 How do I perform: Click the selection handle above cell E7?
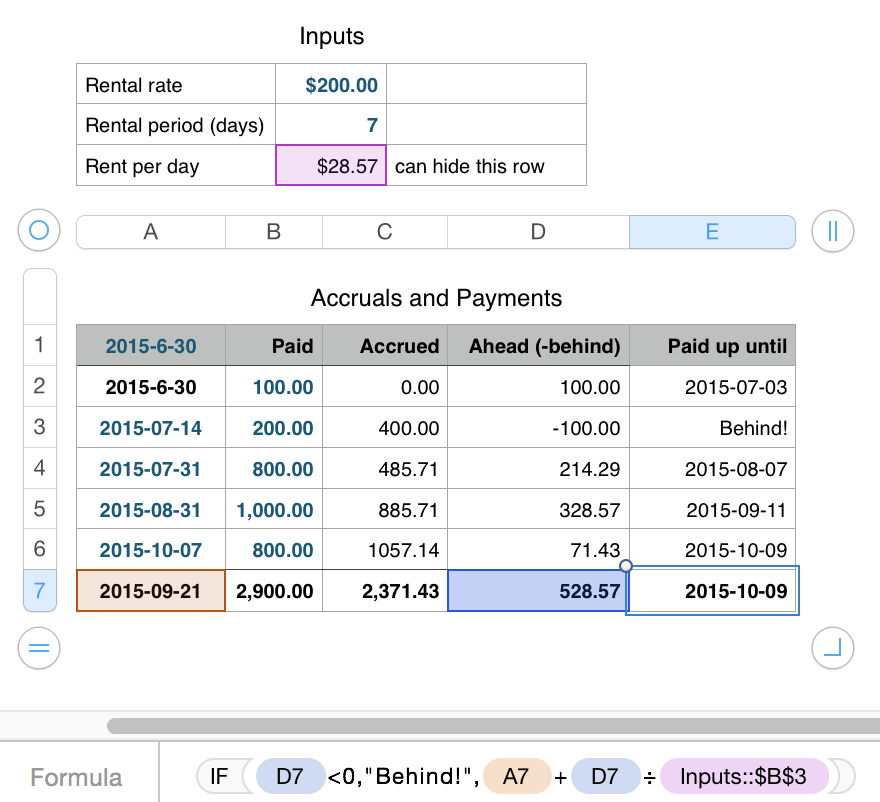click(627, 566)
